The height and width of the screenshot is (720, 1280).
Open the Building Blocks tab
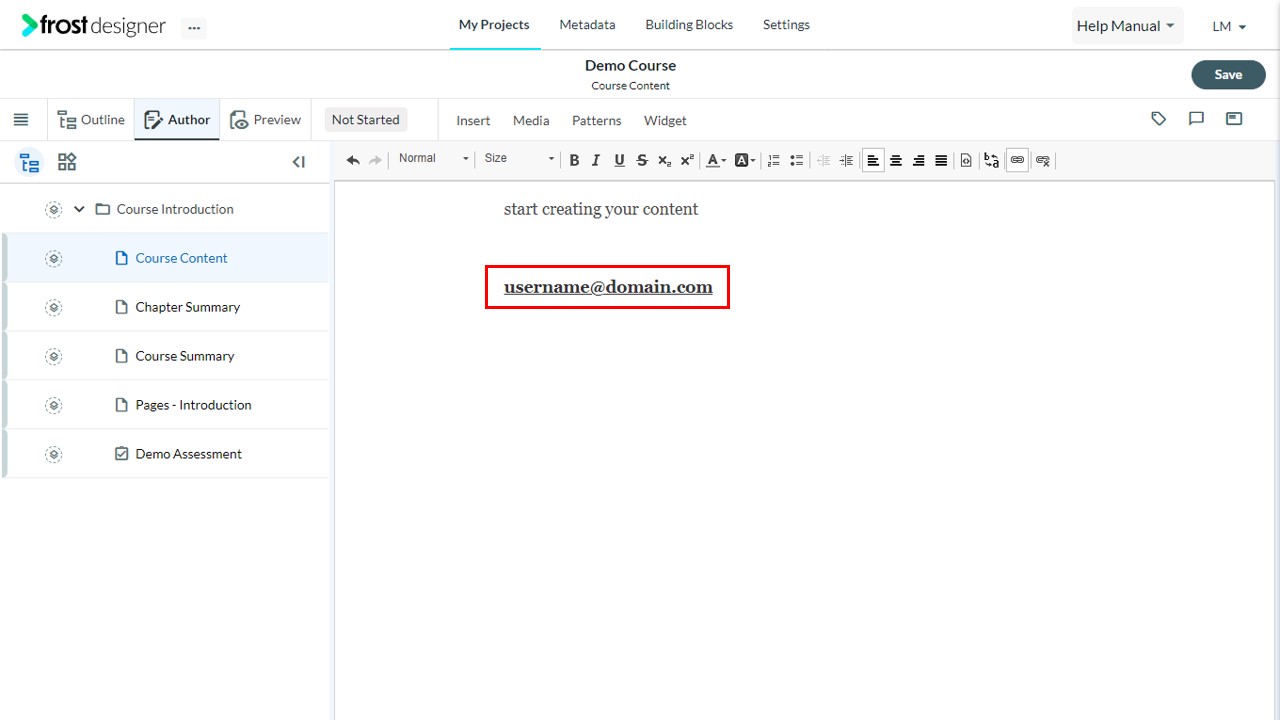pyautogui.click(x=689, y=25)
